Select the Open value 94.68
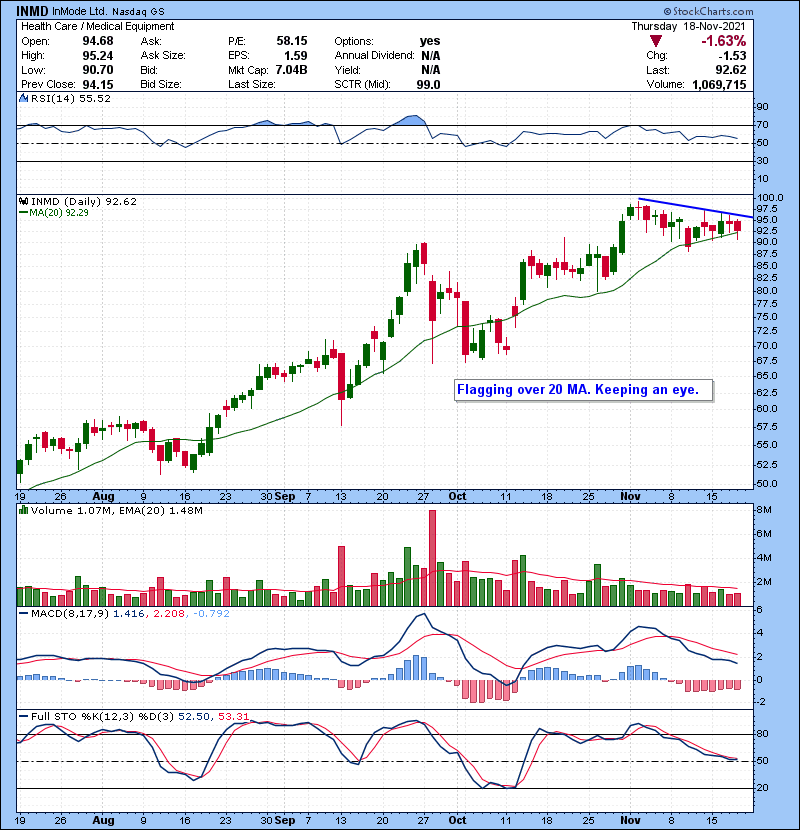The height and width of the screenshot is (830, 800). tap(98, 41)
